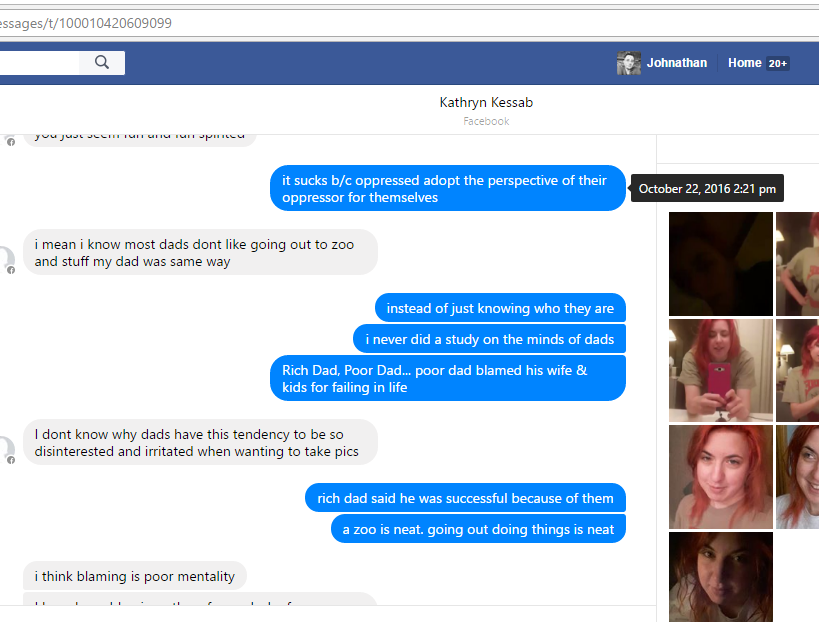Select the message 'i never did a study on the minds of dads'

pyautogui.click(x=489, y=339)
